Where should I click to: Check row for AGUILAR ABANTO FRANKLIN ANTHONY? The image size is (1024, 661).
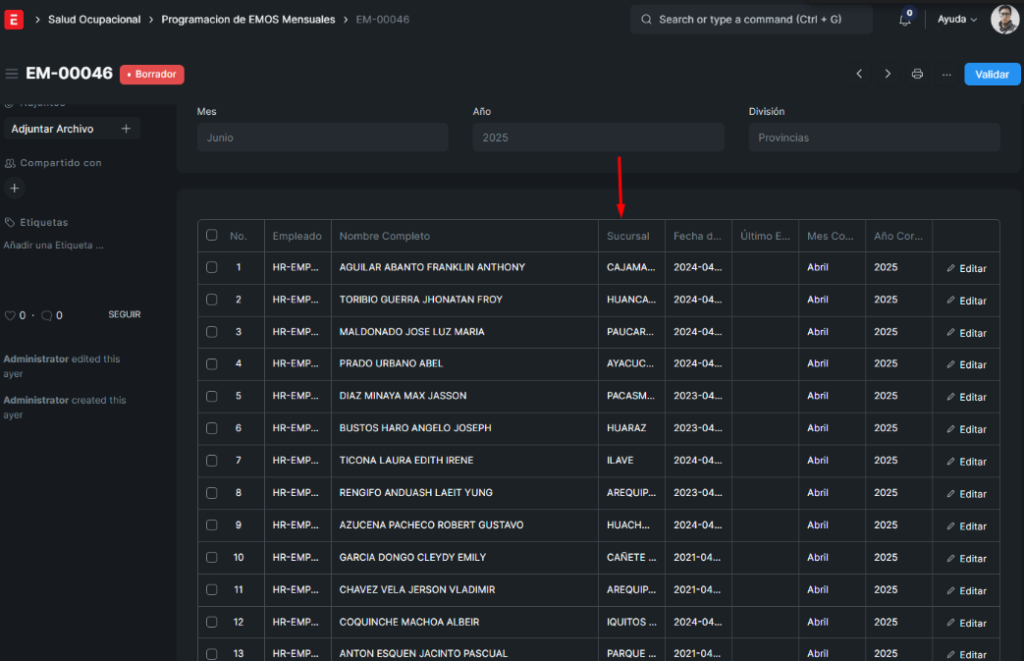(212, 267)
